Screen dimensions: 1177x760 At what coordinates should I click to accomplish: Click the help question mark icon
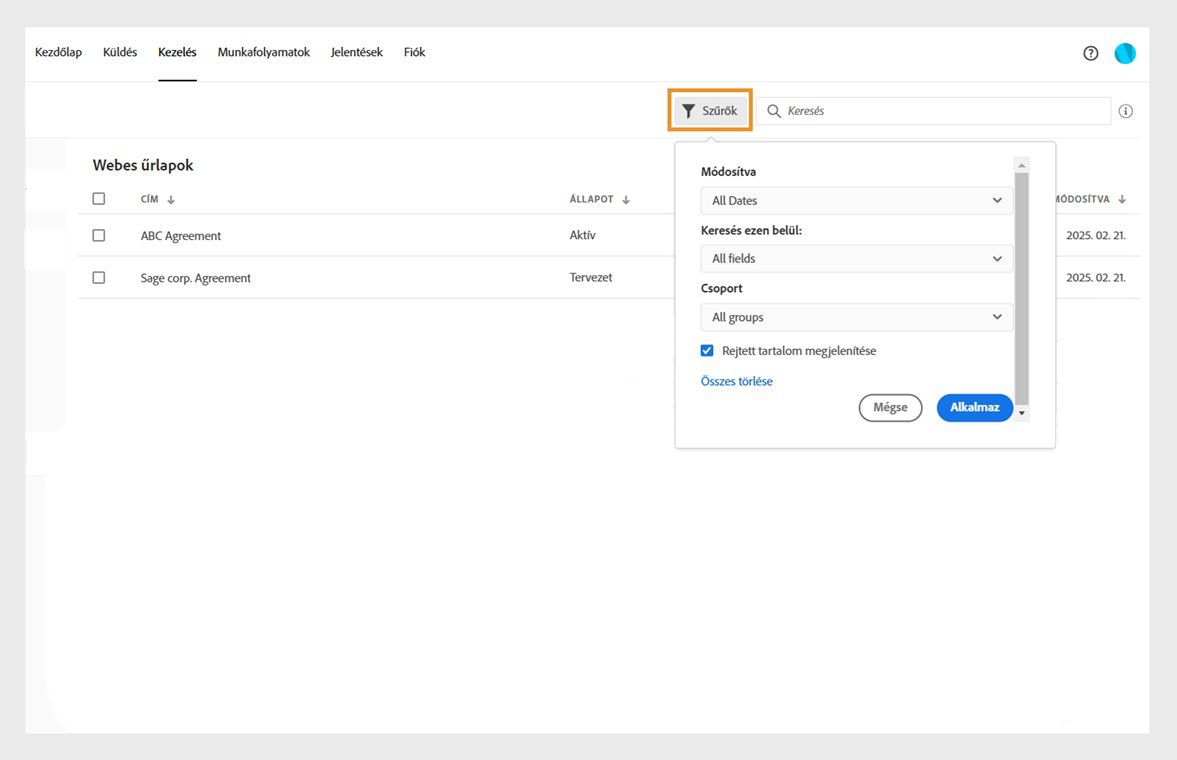click(x=1091, y=54)
